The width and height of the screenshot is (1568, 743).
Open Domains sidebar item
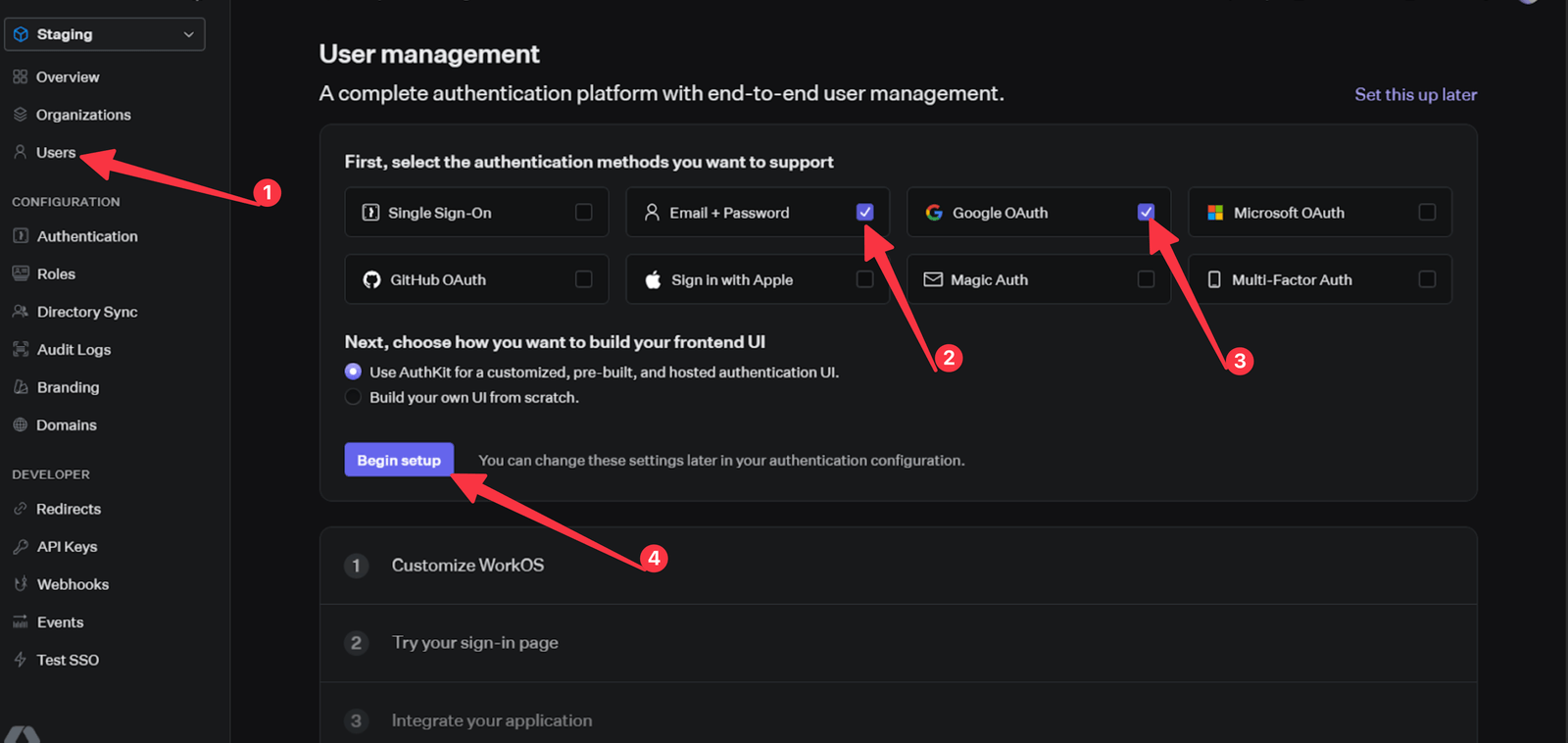pyautogui.click(x=67, y=424)
